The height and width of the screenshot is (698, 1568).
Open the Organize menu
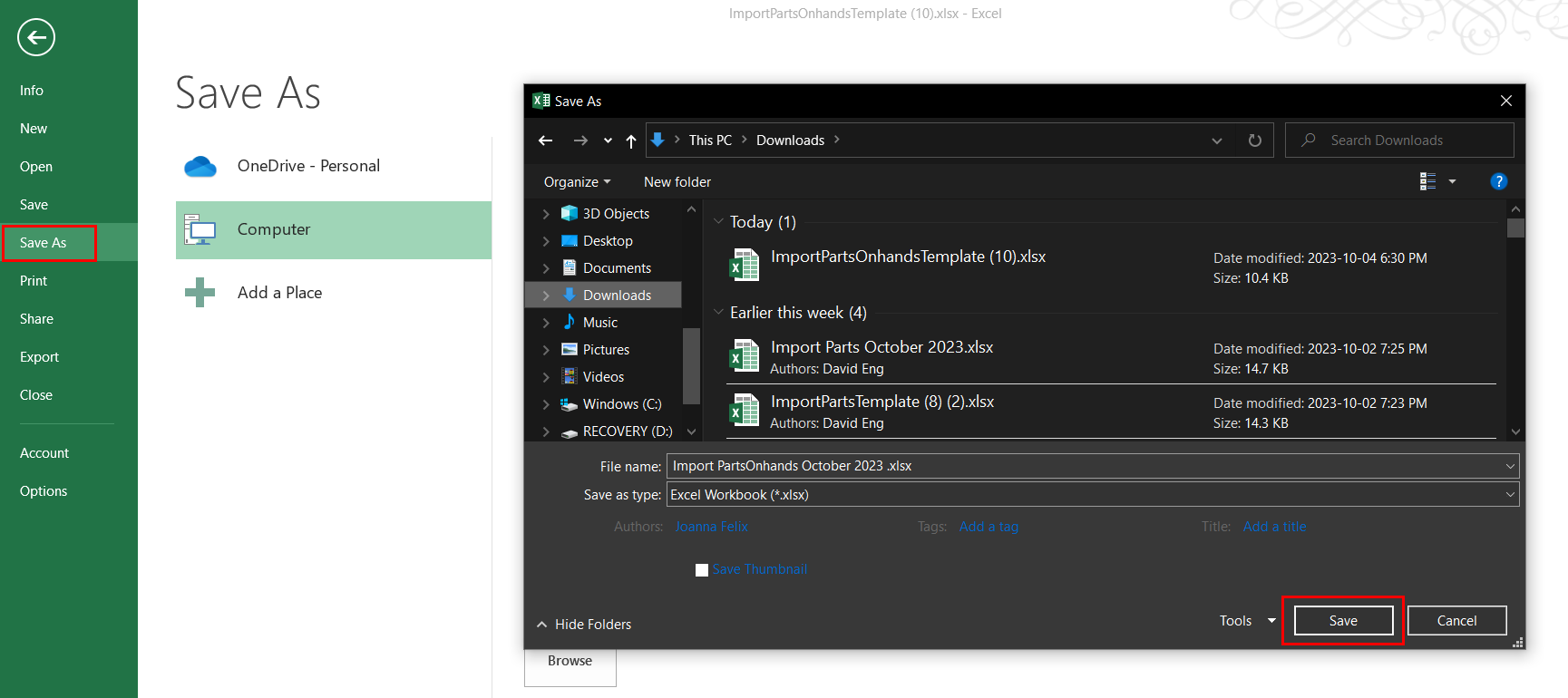(x=577, y=182)
